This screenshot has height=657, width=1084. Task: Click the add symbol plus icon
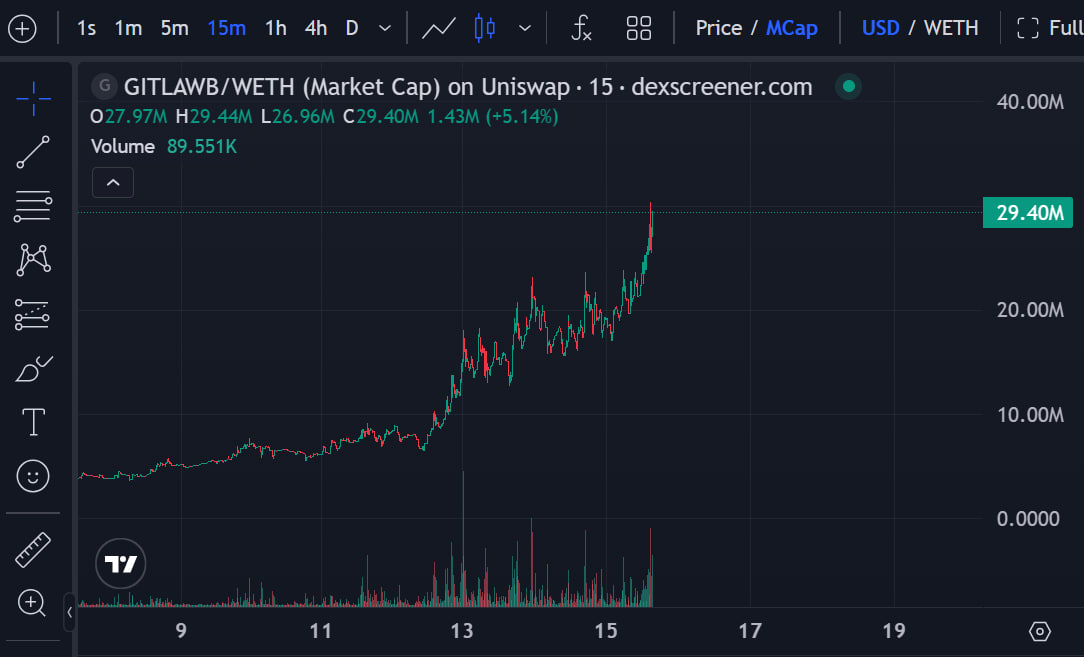click(x=22, y=29)
